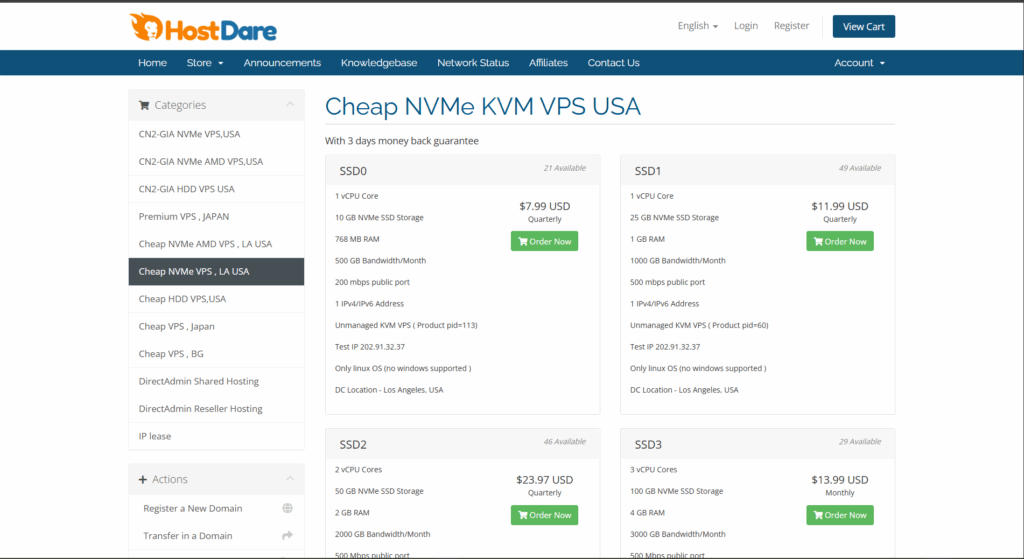Order the SSD1 plan now
The image size is (1024, 559).
click(x=840, y=242)
